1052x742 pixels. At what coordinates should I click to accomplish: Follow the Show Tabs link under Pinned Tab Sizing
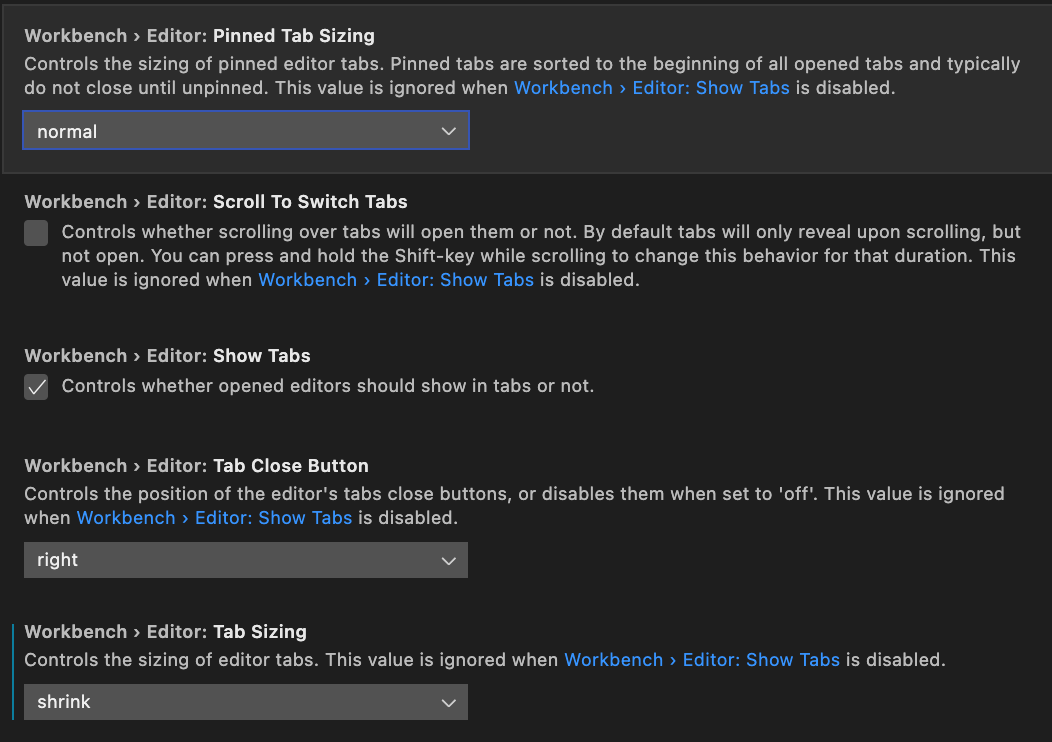click(652, 88)
